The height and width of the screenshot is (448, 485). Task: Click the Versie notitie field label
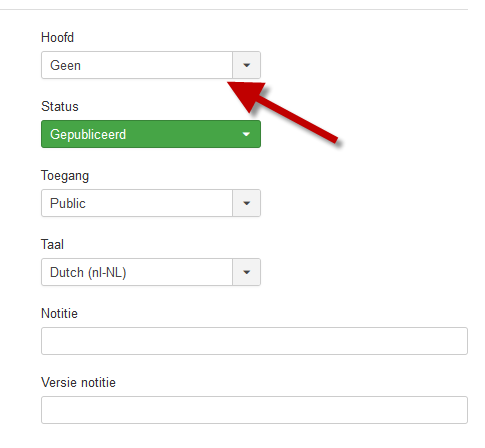(78, 382)
